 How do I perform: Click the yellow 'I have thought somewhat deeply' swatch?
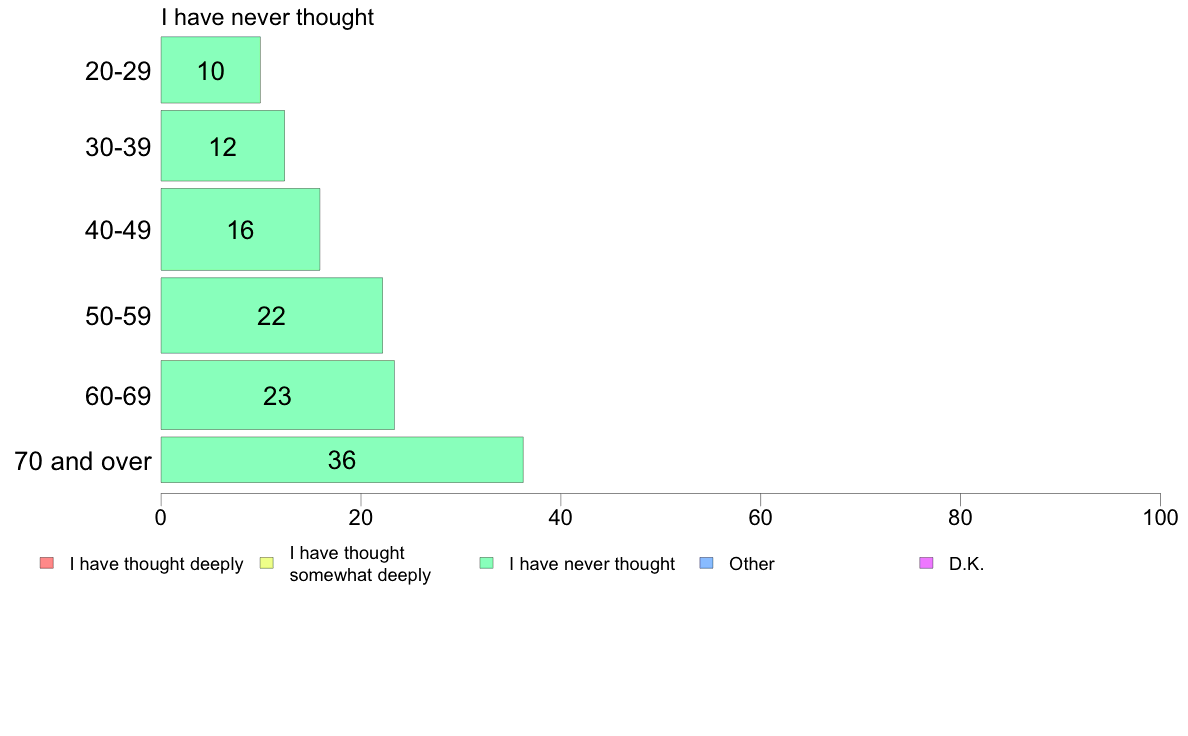pyautogui.click(x=267, y=563)
